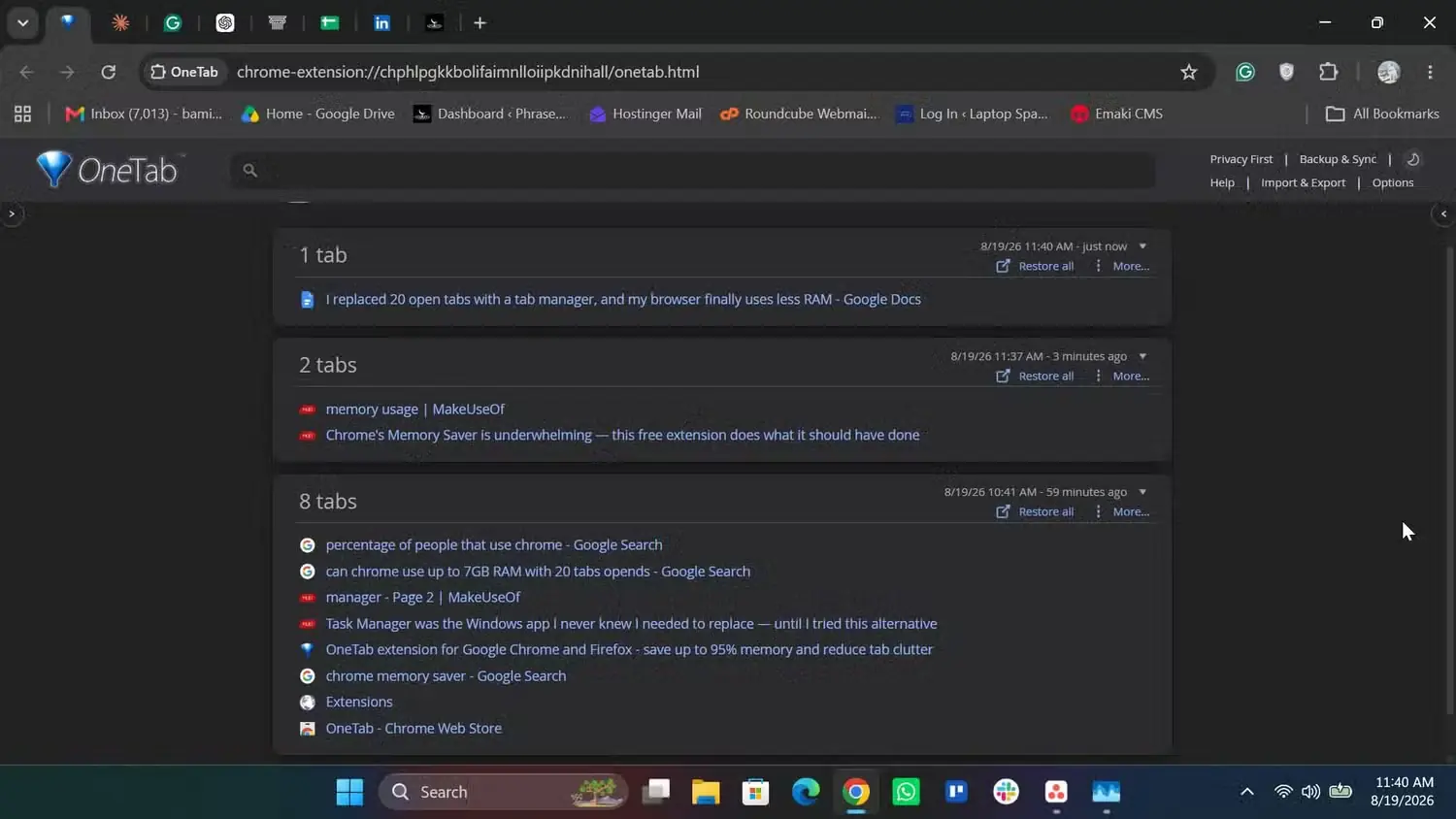This screenshot has height=819, width=1456.
Task: Open Home - Google Drive bookmark
Action: coord(318,114)
